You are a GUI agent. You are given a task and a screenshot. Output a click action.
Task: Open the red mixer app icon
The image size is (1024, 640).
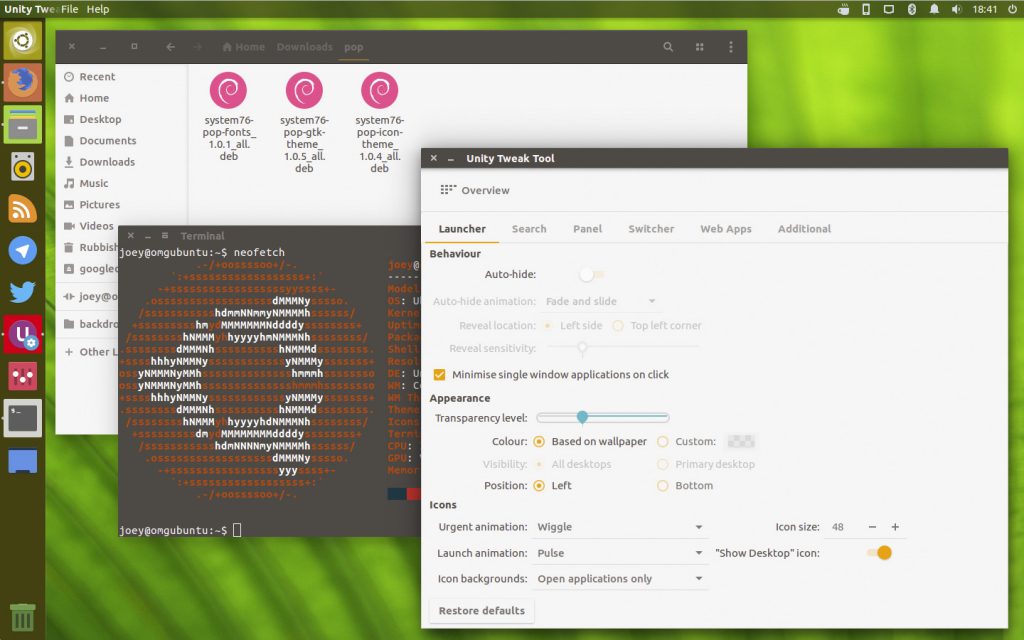23,376
